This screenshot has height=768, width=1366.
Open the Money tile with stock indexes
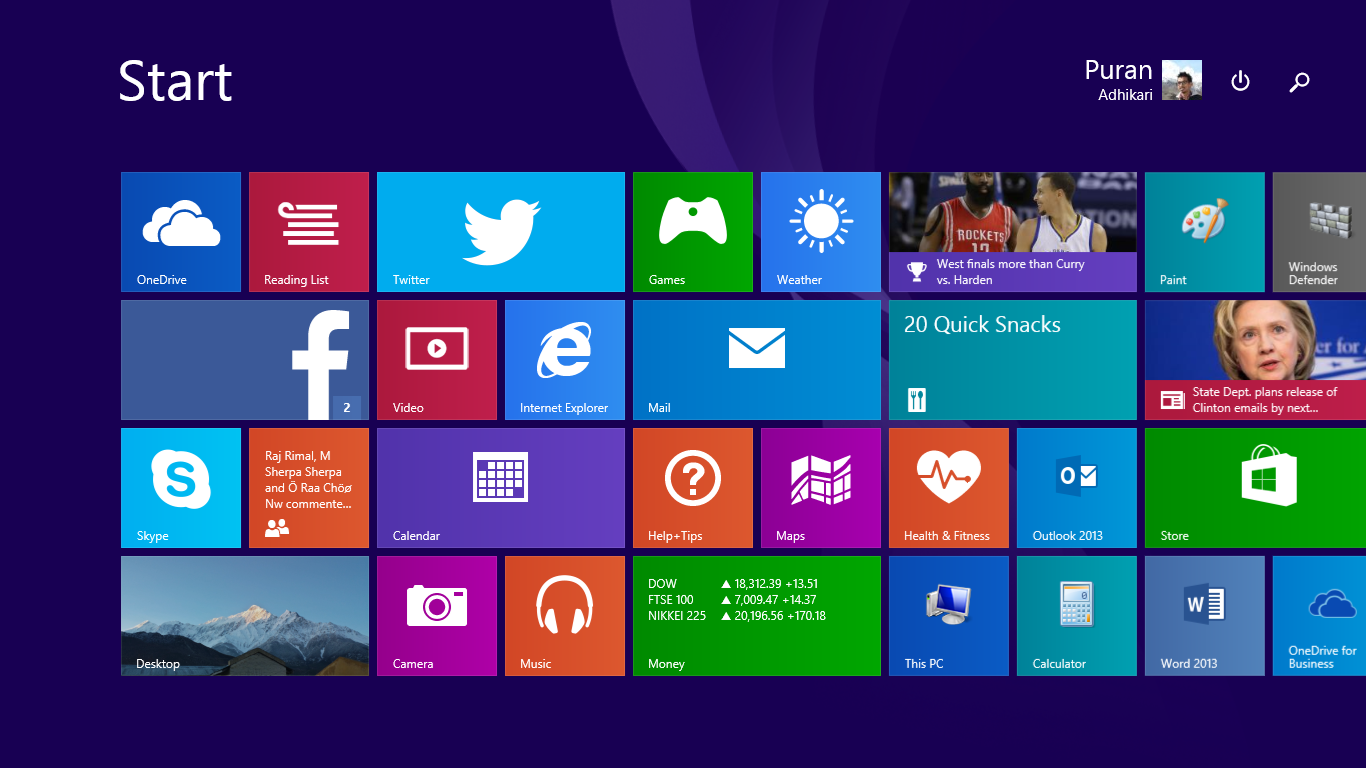point(757,616)
